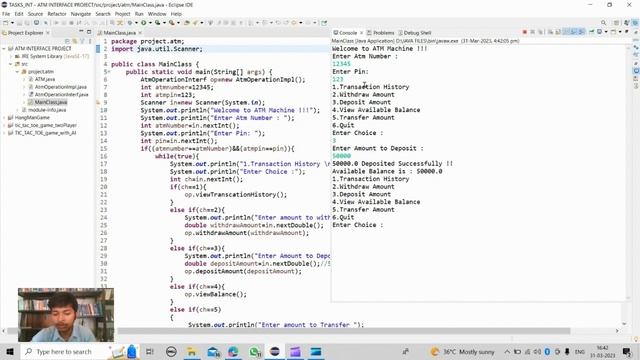The image size is (640, 360).
Task: Open File Explorer from taskbar
Action: pyautogui.click(x=191, y=351)
